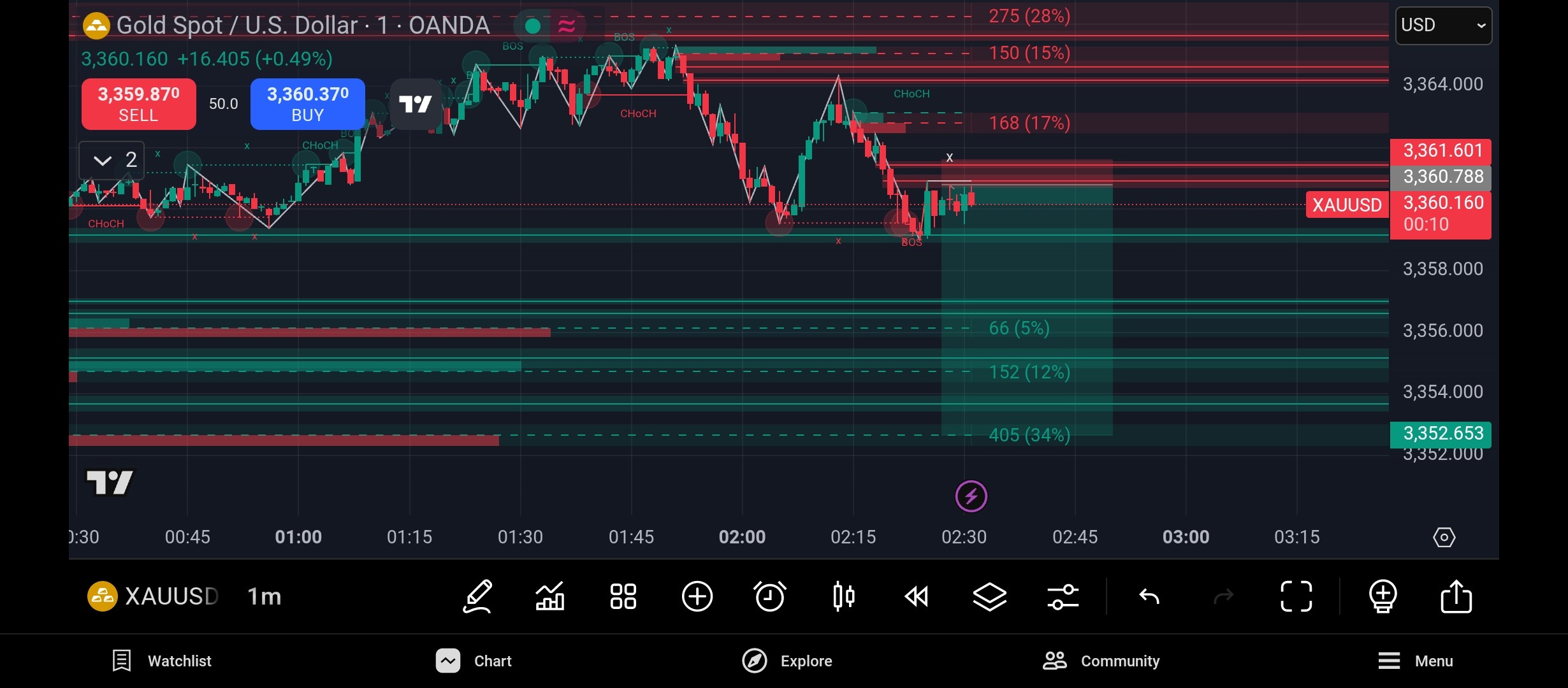Screen dimensions: 1568x688
Task: Open the 1m timeframe selector
Action: tap(264, 597)
